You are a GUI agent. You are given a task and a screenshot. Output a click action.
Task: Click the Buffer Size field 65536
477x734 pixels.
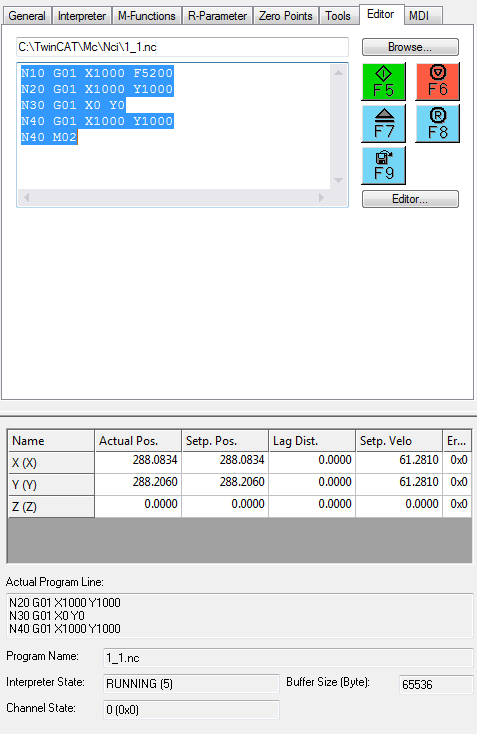click(436, 684)
